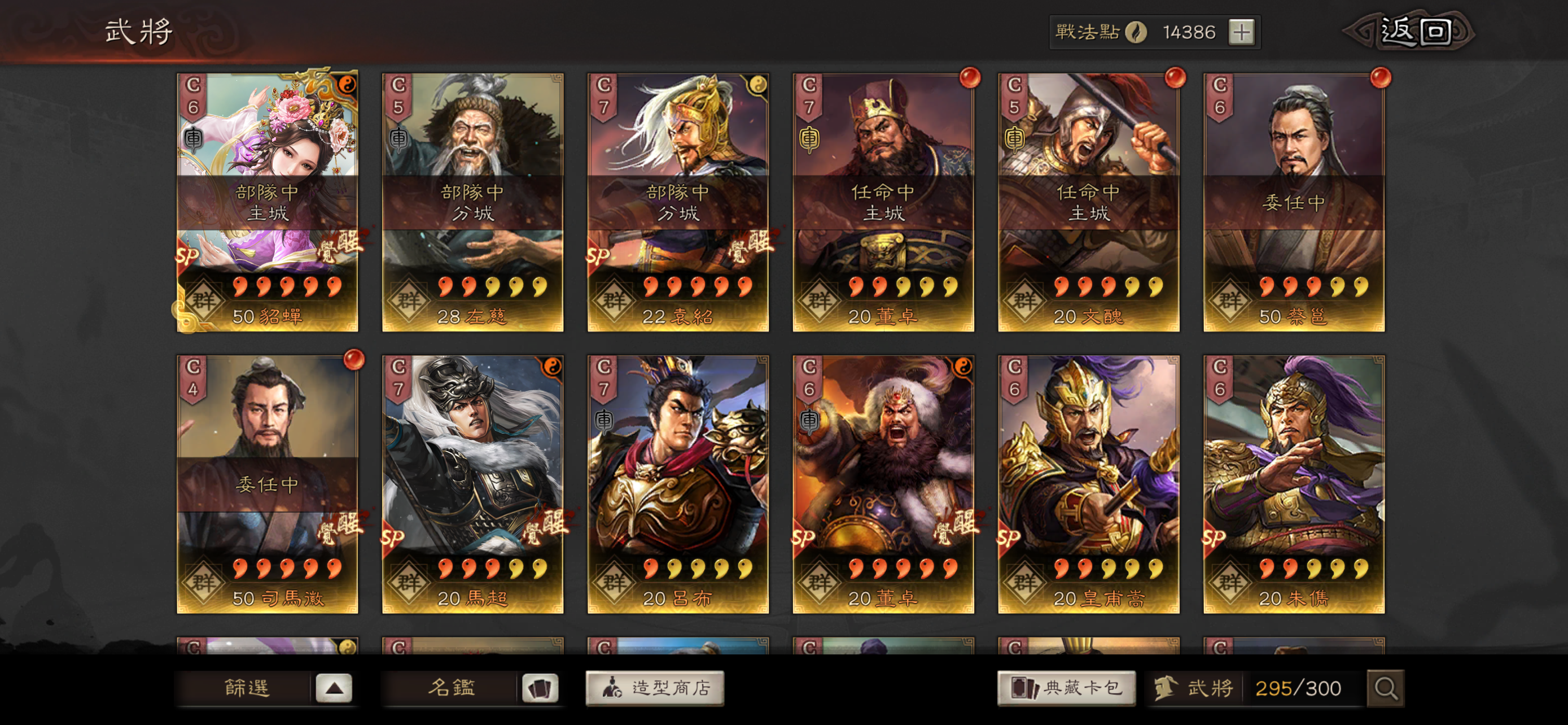Image resolution: width=1568 pixels, height=725 pixels.
Task: Click the SP badge on 袁紹 card
Action: click(598, 256)
